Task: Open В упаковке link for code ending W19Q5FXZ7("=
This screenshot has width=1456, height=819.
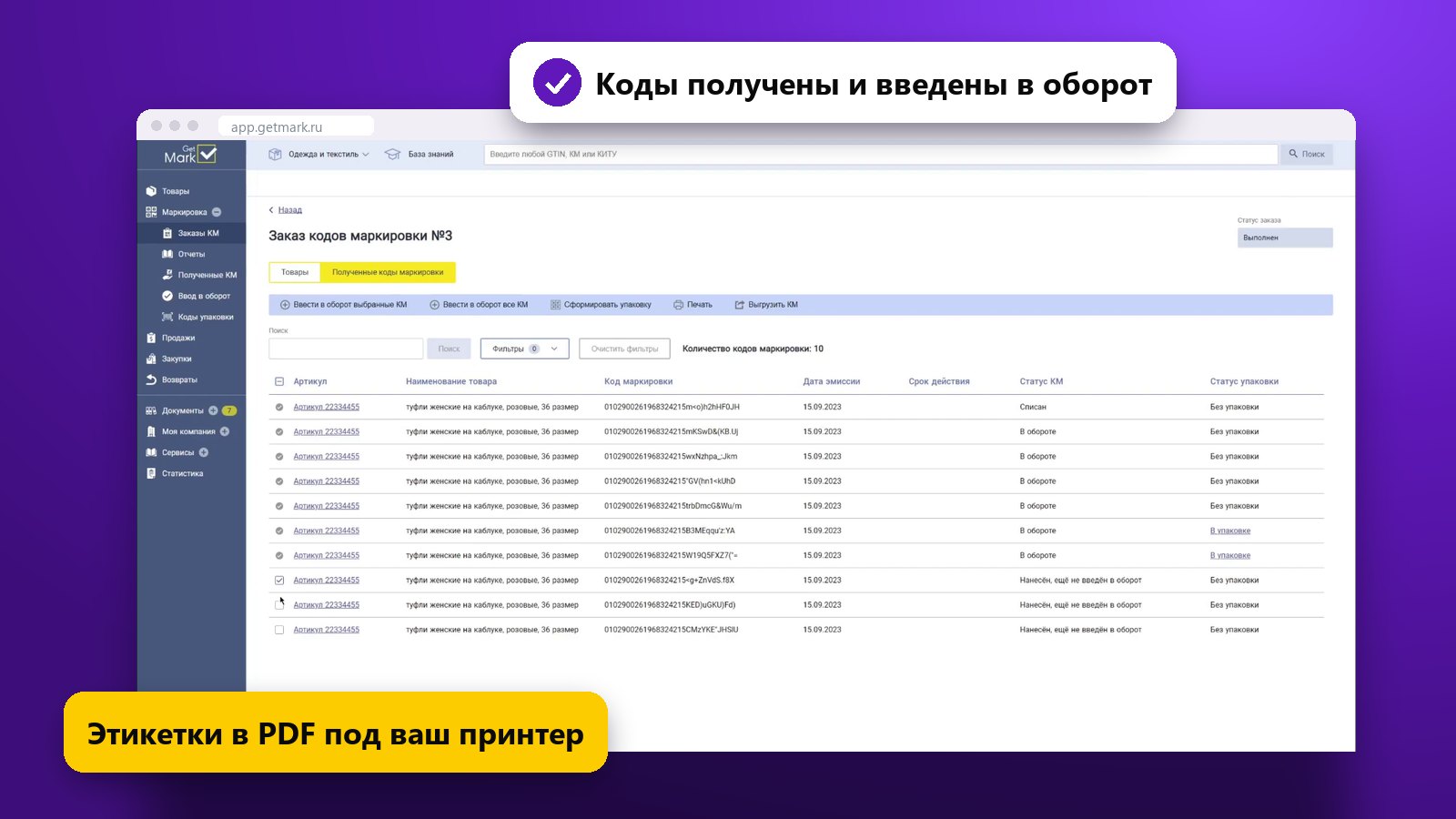Action: pyautogui.click(x=1230, y=555)
